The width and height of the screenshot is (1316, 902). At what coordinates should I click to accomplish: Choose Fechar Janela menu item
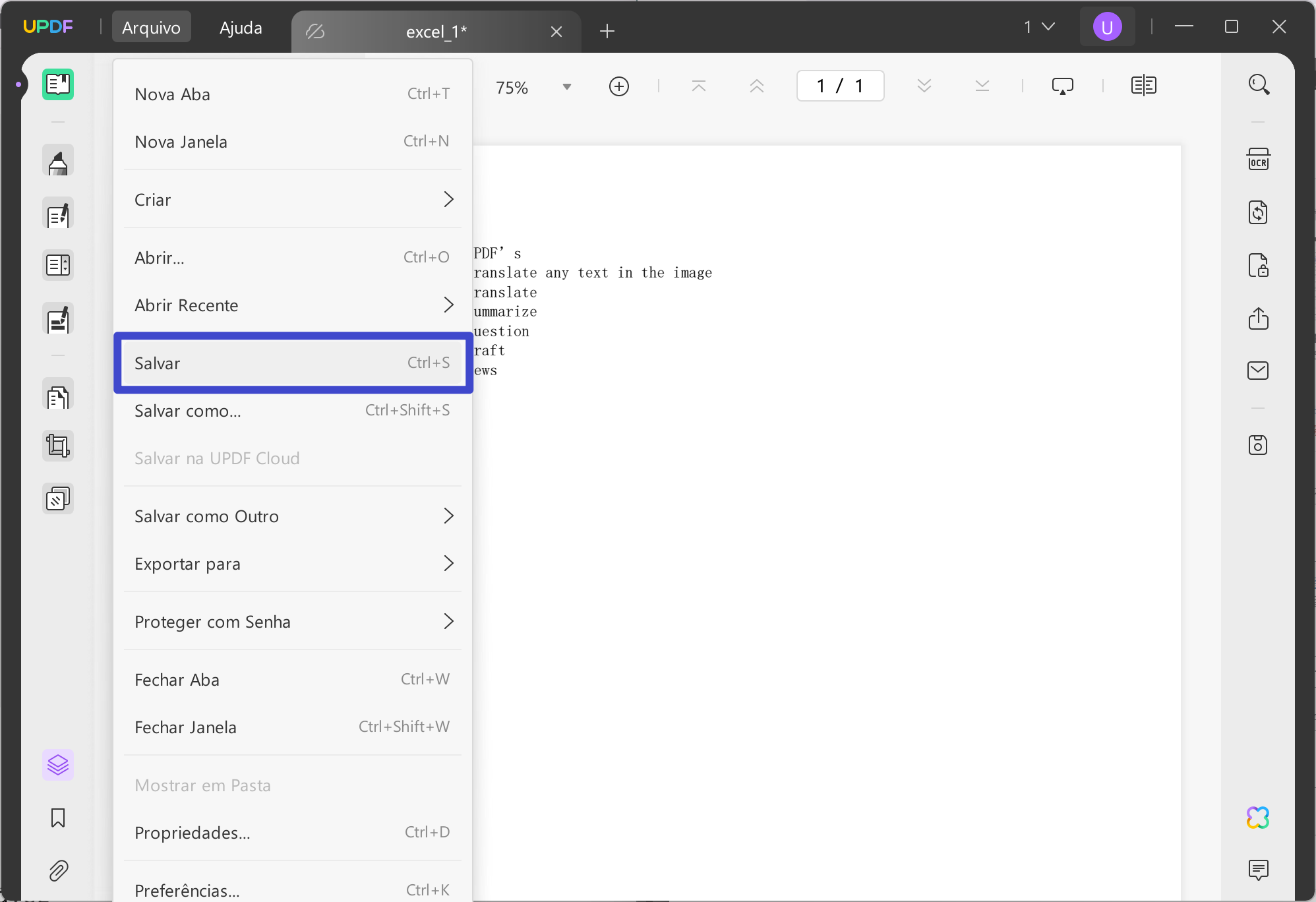pos(293,727)
